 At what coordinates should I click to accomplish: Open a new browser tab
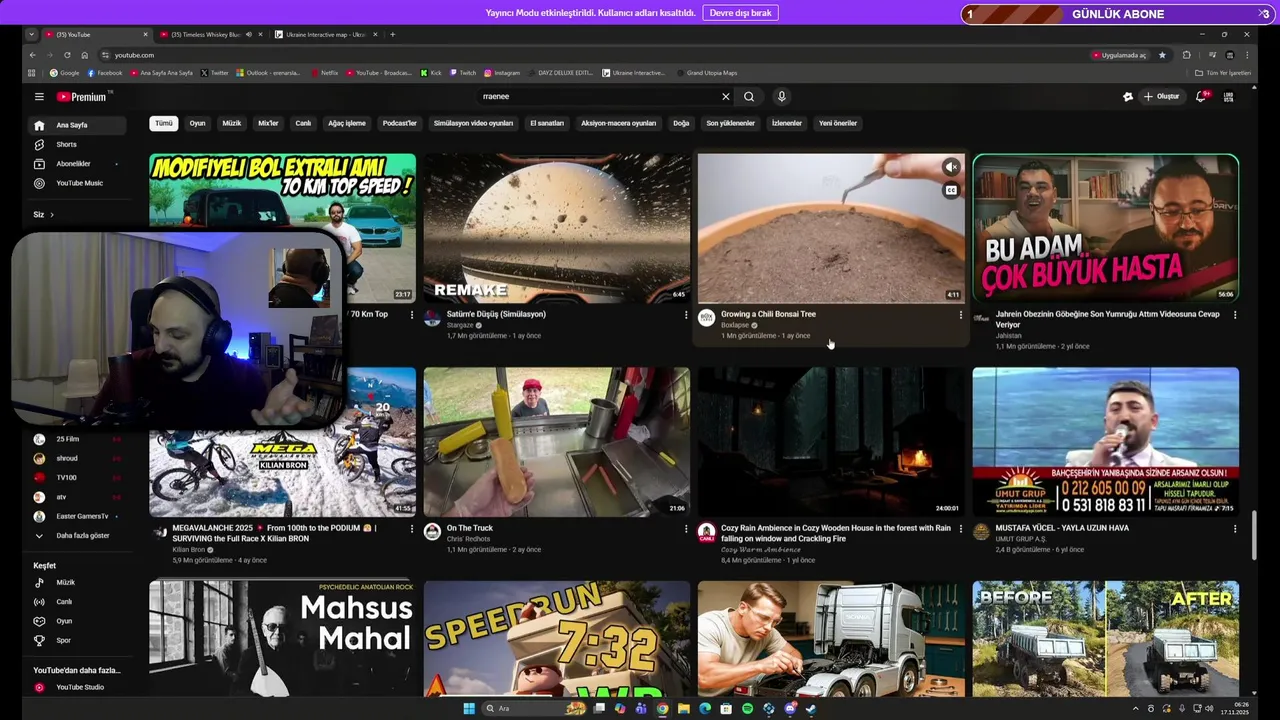(x=392, y=35)
